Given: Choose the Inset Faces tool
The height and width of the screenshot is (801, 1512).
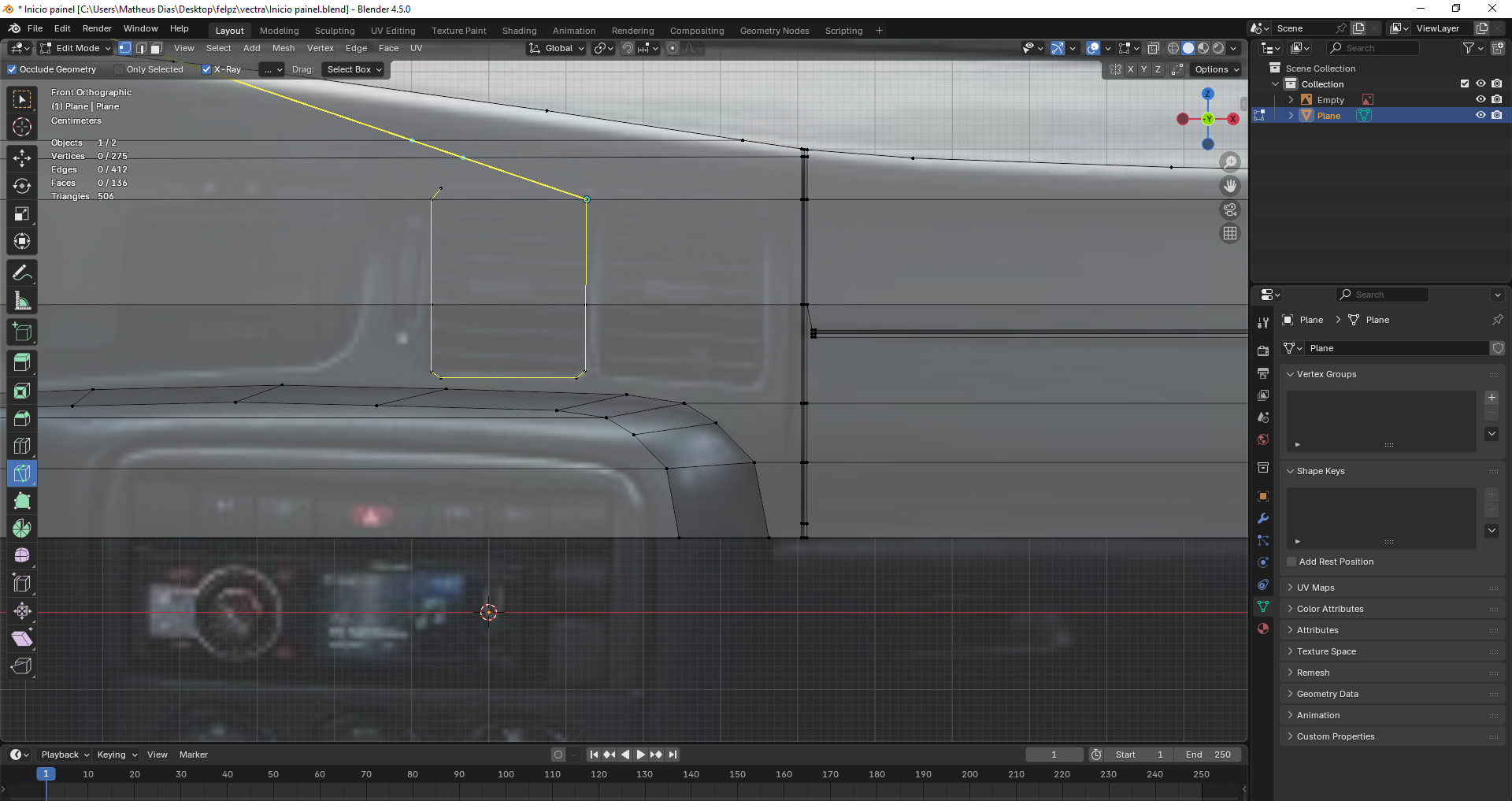Looking at the screenshot, I should coord(22,391).
